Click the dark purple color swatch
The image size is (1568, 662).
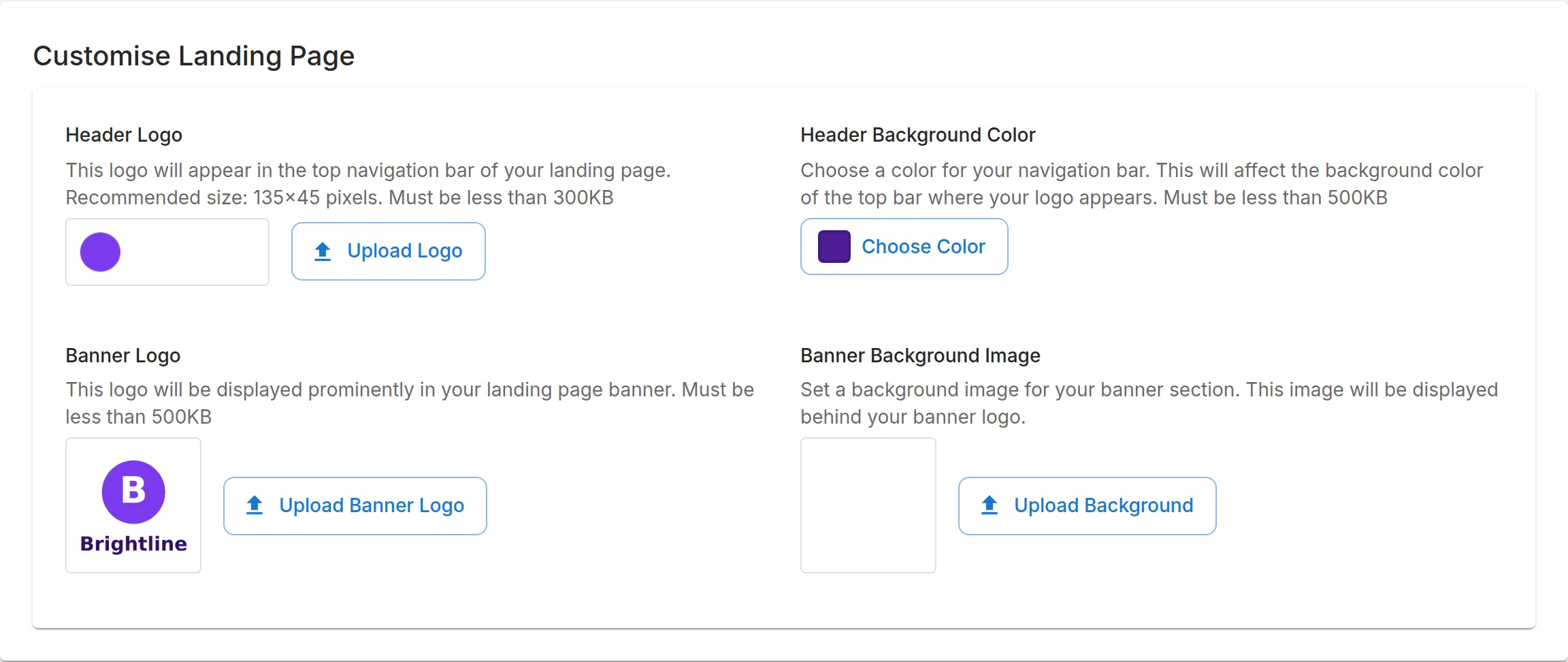click(x=834, y=247)
